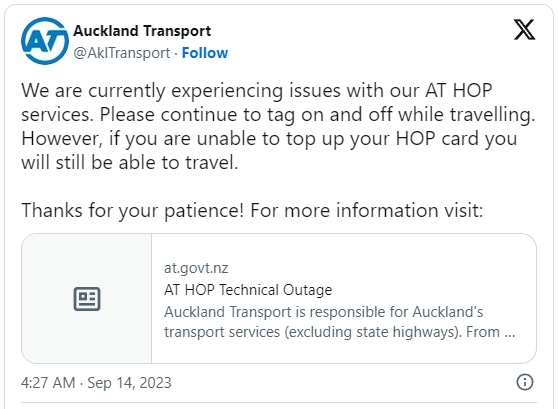Click the line 'services. Please continue to tag on'
Viewport: 558px width, 409px height.
point(278,115)
